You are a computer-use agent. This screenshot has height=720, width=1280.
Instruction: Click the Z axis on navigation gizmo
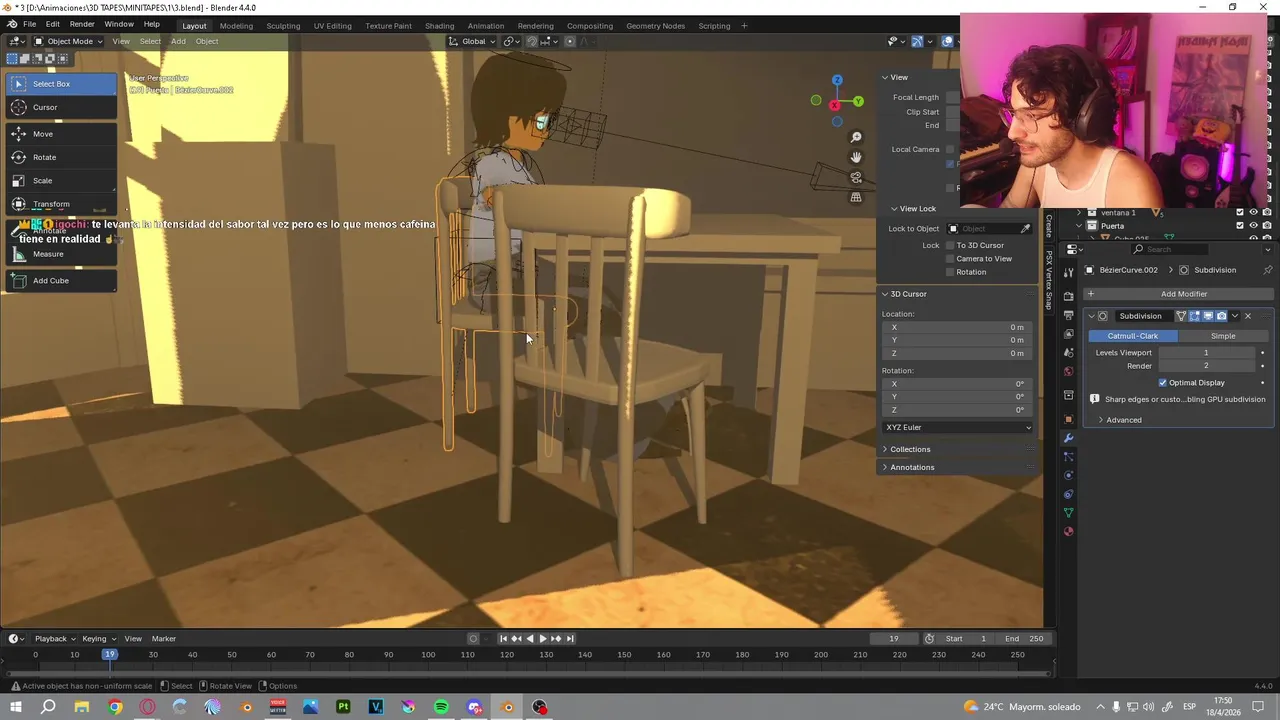tap(837, 80)
